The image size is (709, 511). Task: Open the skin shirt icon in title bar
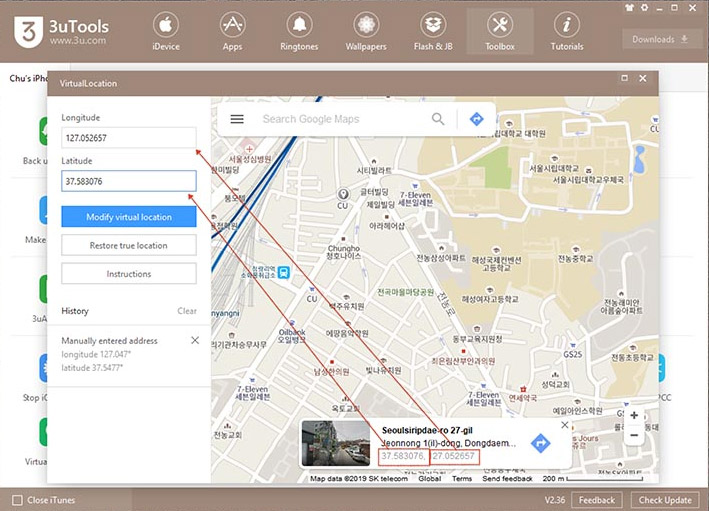coord(629,8)
